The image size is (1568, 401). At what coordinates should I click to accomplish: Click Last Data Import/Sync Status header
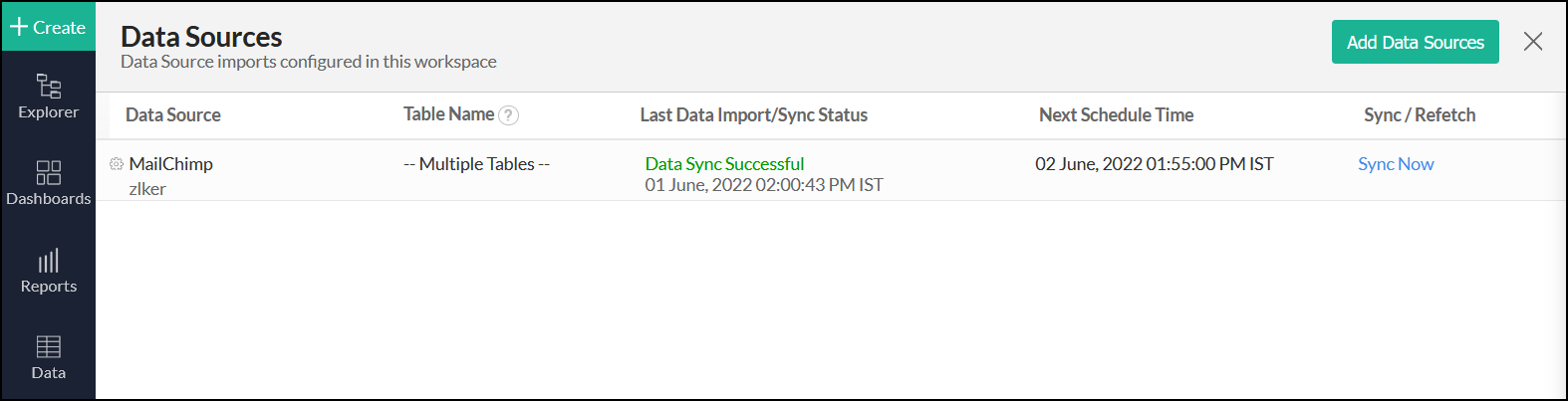[753, 115]
